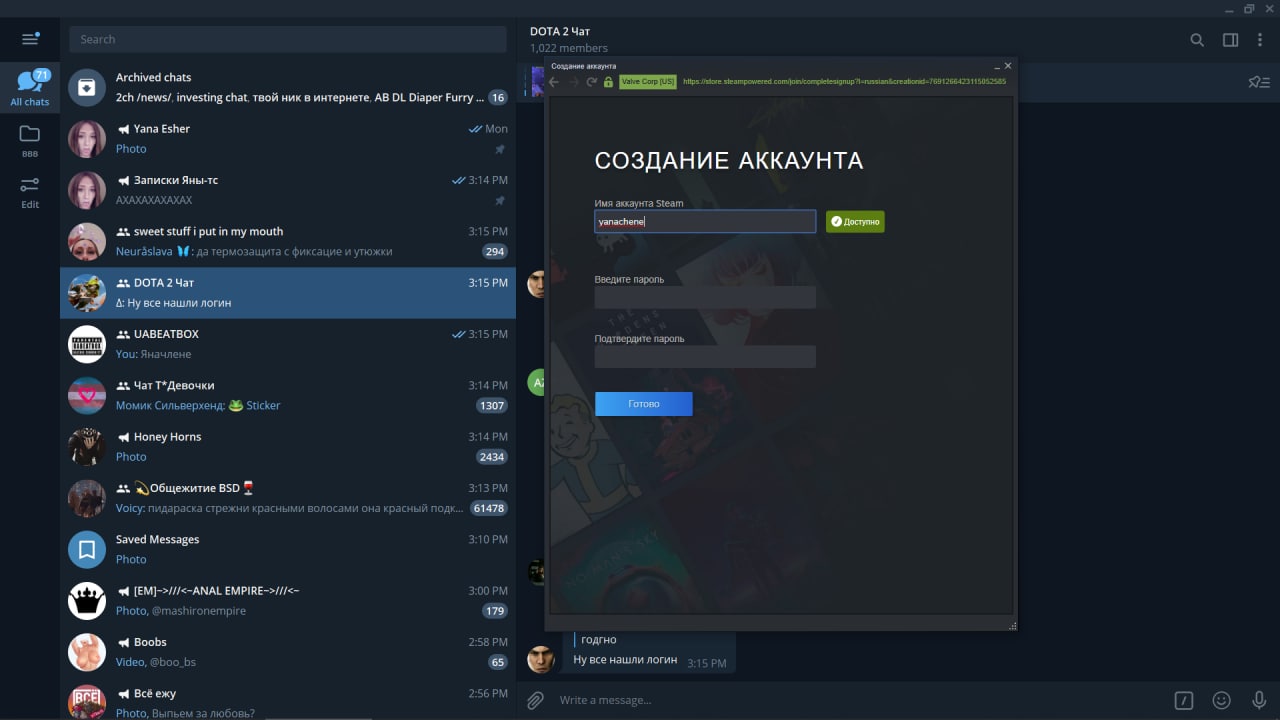Image resolution: width=1280 pixels, height=720 pixels.
Task: Open Telegram's hamburger main menu
Action: coord(30,39)
